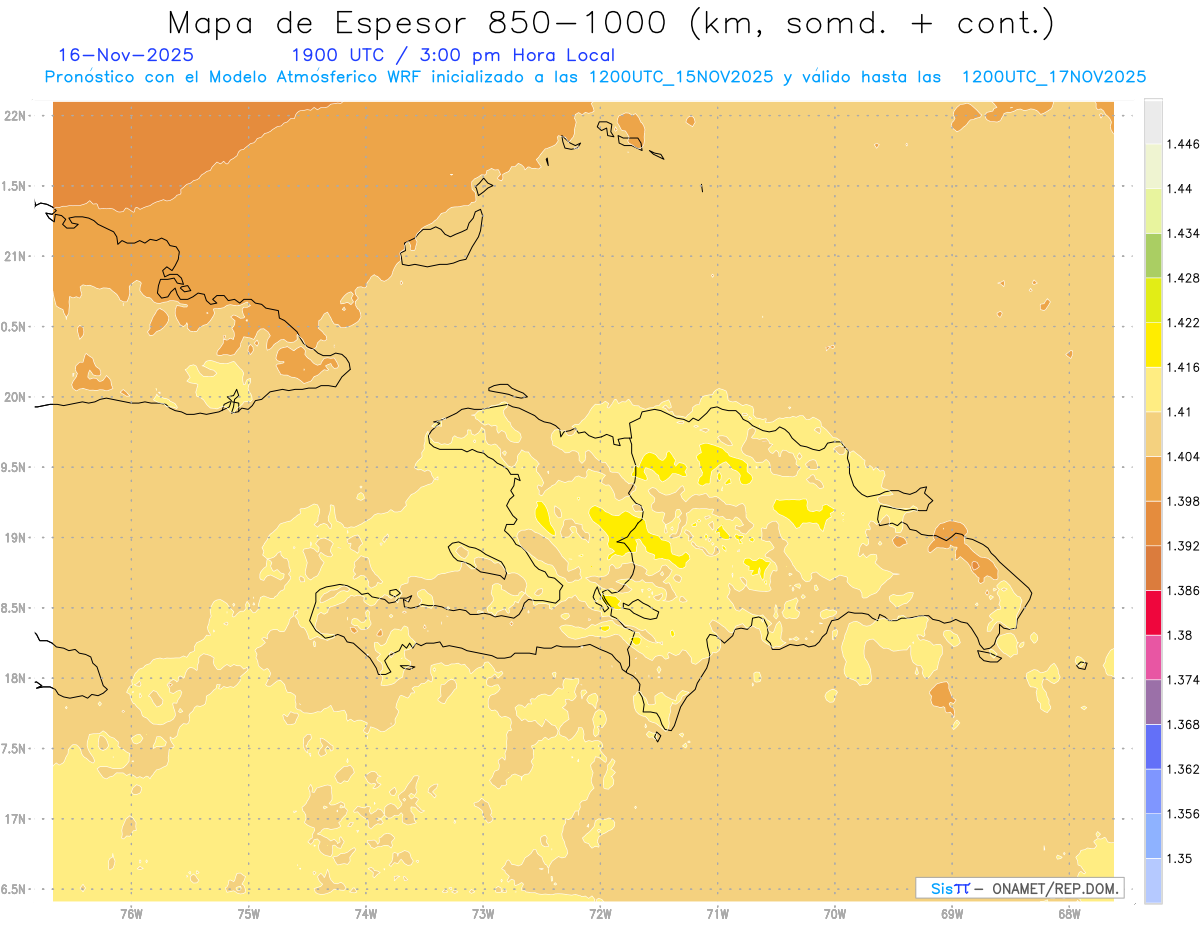Select the pale swatch between 1.44 and 1.446
The width and height of the screenshot is (1200, 927).
(x=1153, y=166)
